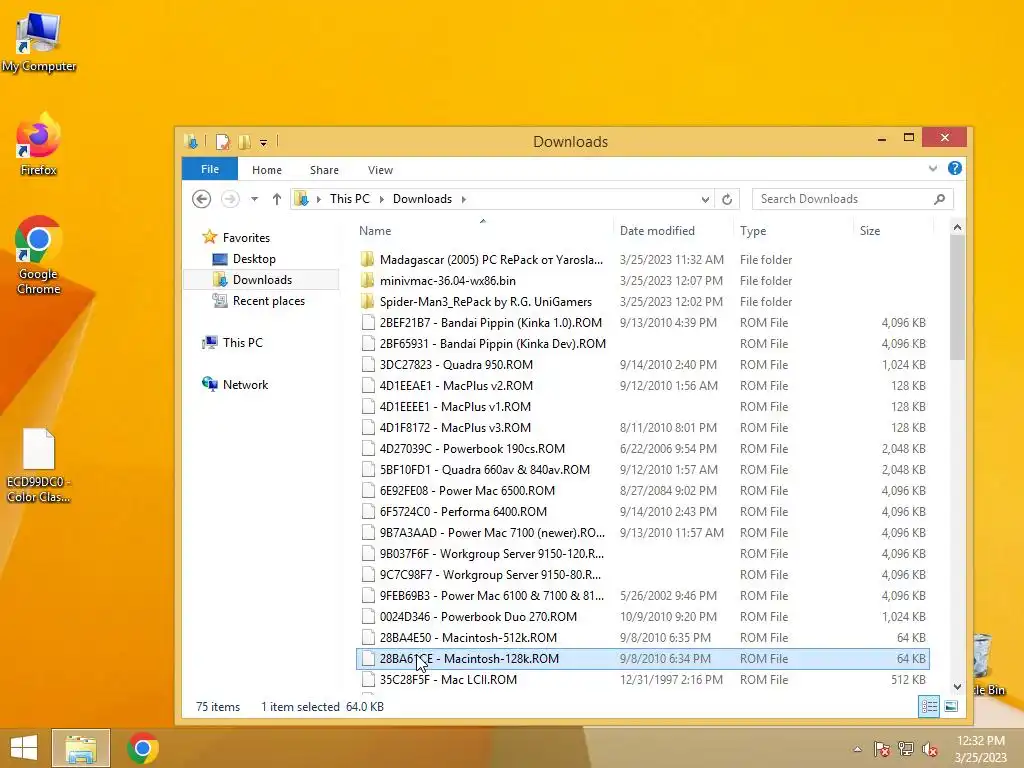The image size is (1024, 768).
Task: Select 6E92FE08 - Power Mac 6500.ROM
Action: (643, 490)
